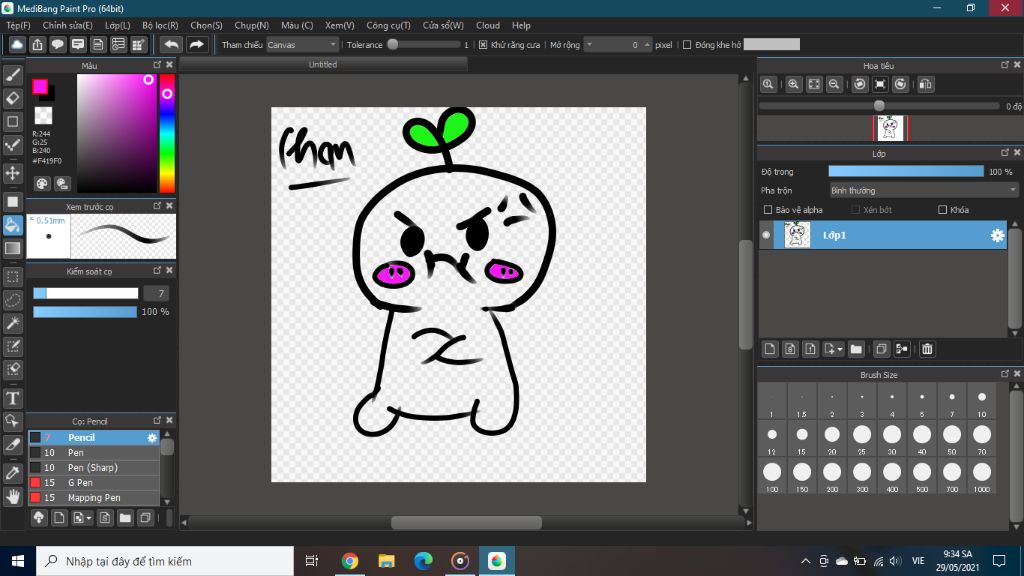Screen dimensions: 1024x576
Task: Click the Undo arrow in toolbar
Action: pyautogui.click(x=171, y=44)
